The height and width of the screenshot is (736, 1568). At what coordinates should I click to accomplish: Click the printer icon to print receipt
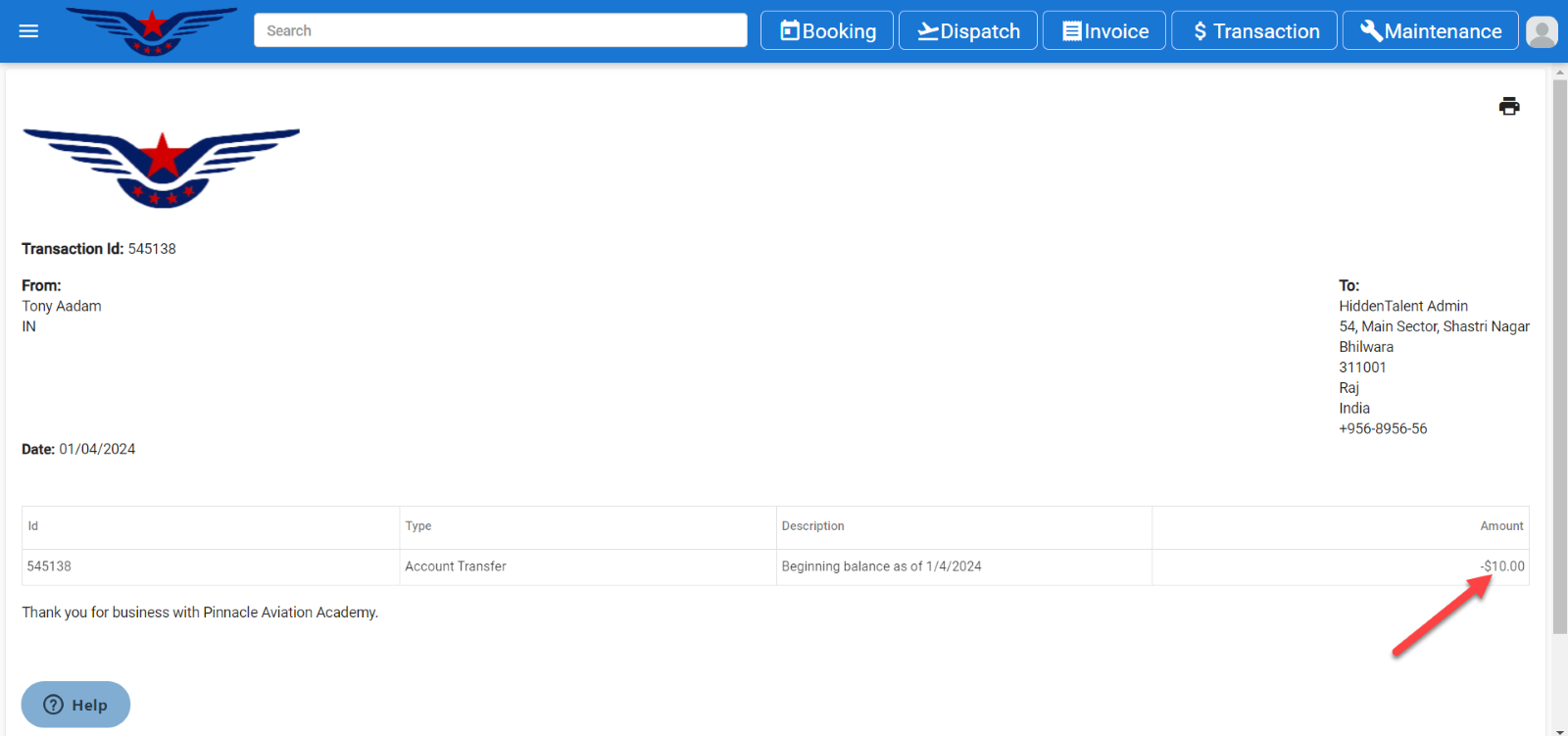pos(1508,106)
